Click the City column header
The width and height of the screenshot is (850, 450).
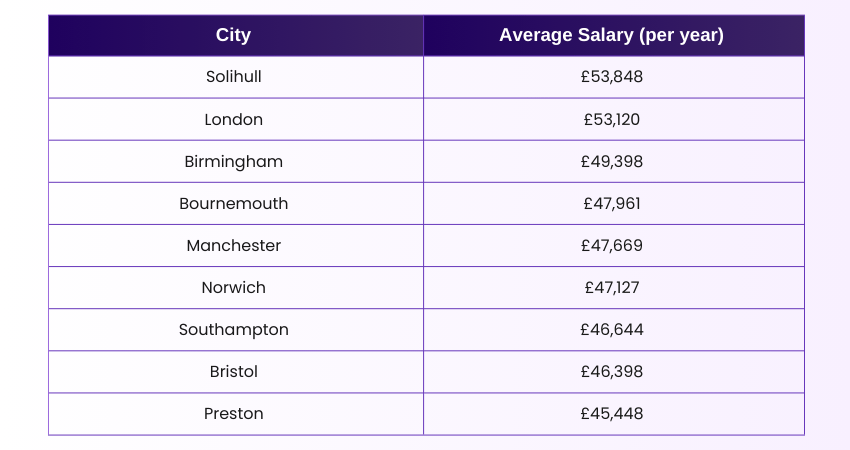234,36
